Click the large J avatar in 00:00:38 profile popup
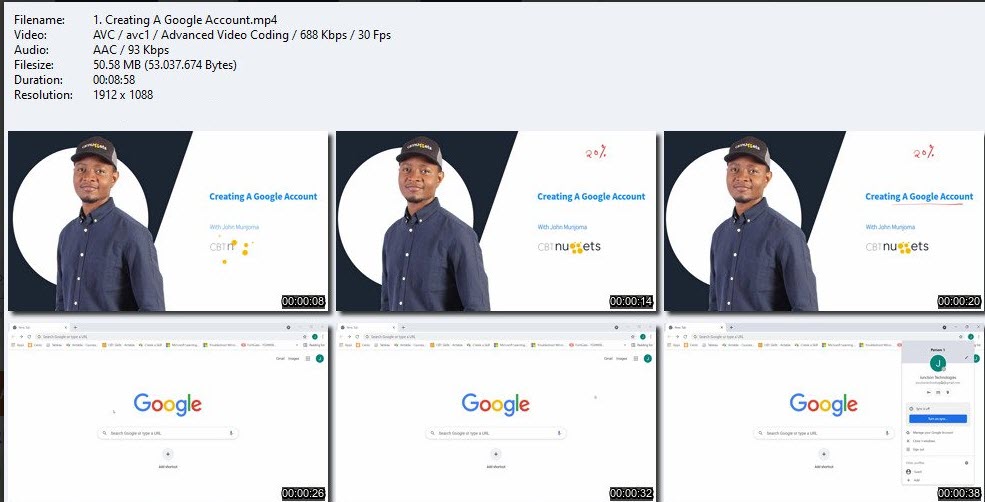The image size is (985, 502). 937,363
